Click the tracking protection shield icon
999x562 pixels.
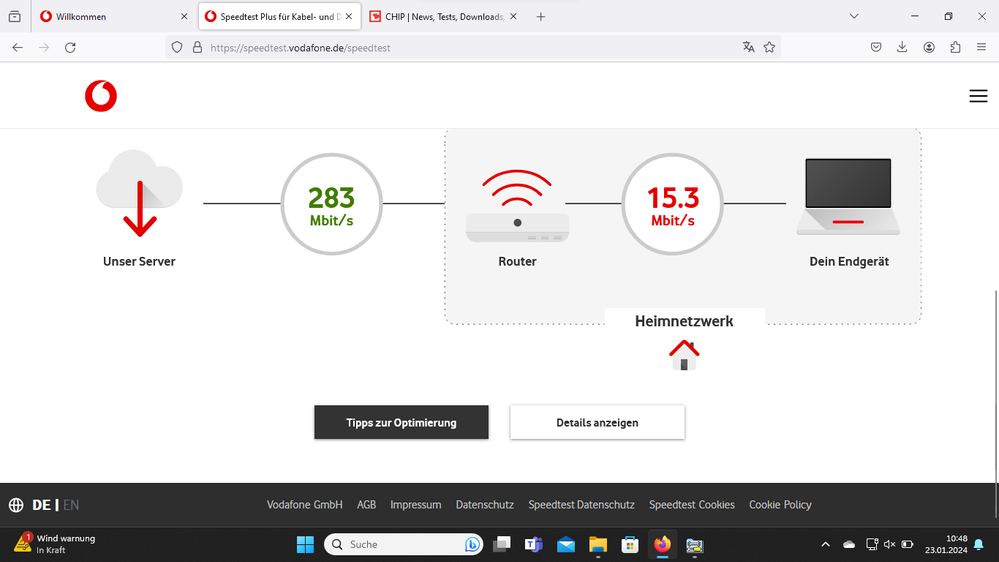pos(177,48)
